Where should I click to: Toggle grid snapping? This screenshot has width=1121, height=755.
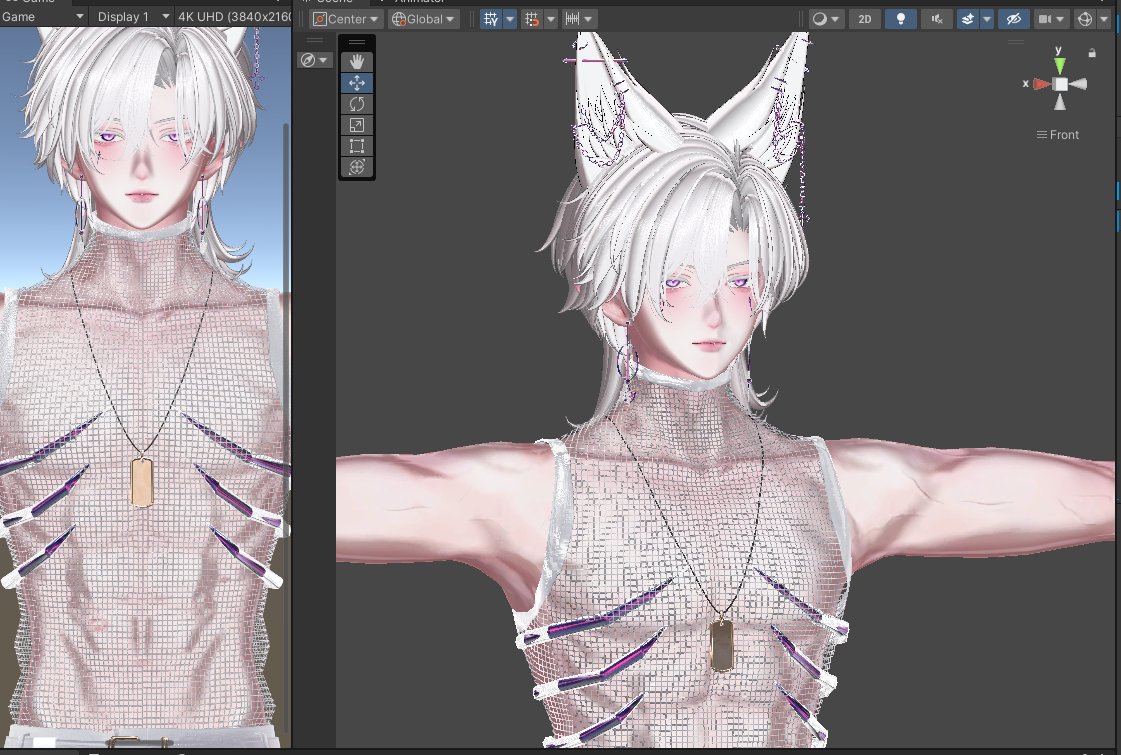coord(532,19)
